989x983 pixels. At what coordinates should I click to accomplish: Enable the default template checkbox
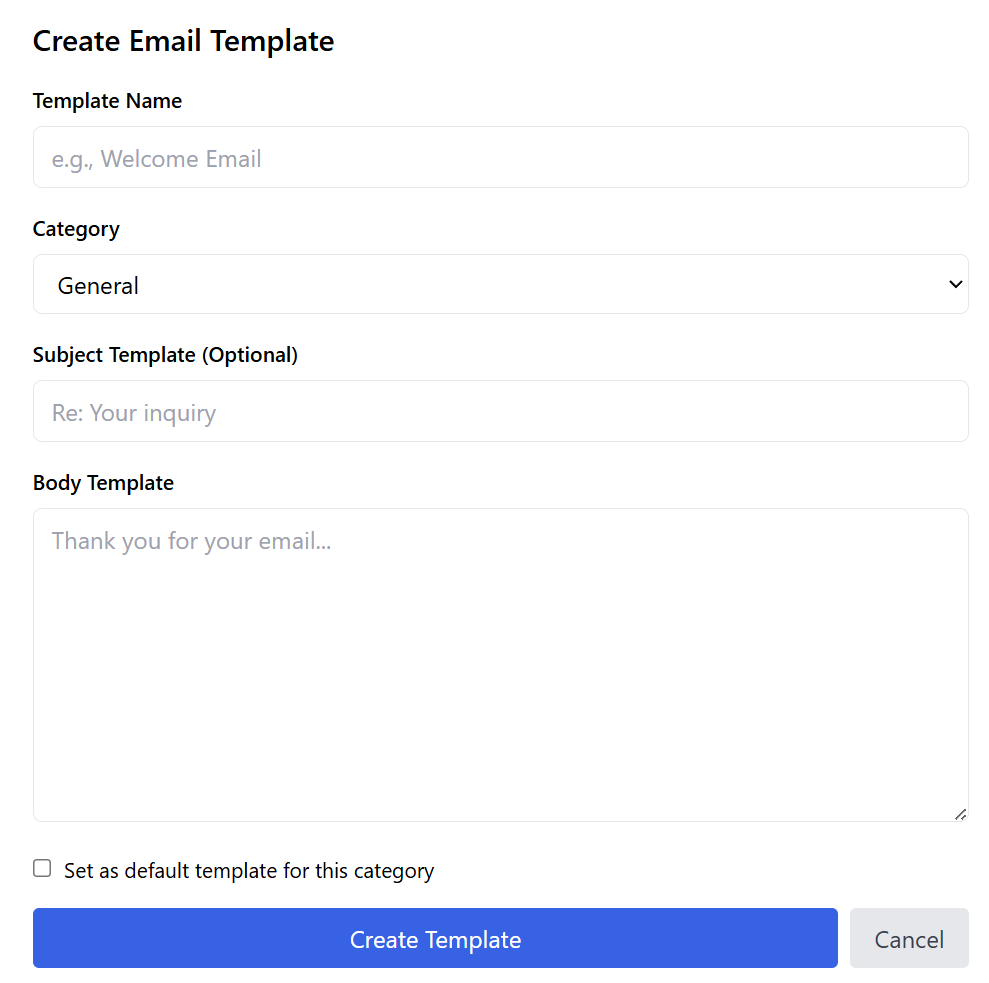[x=42, y=868]
